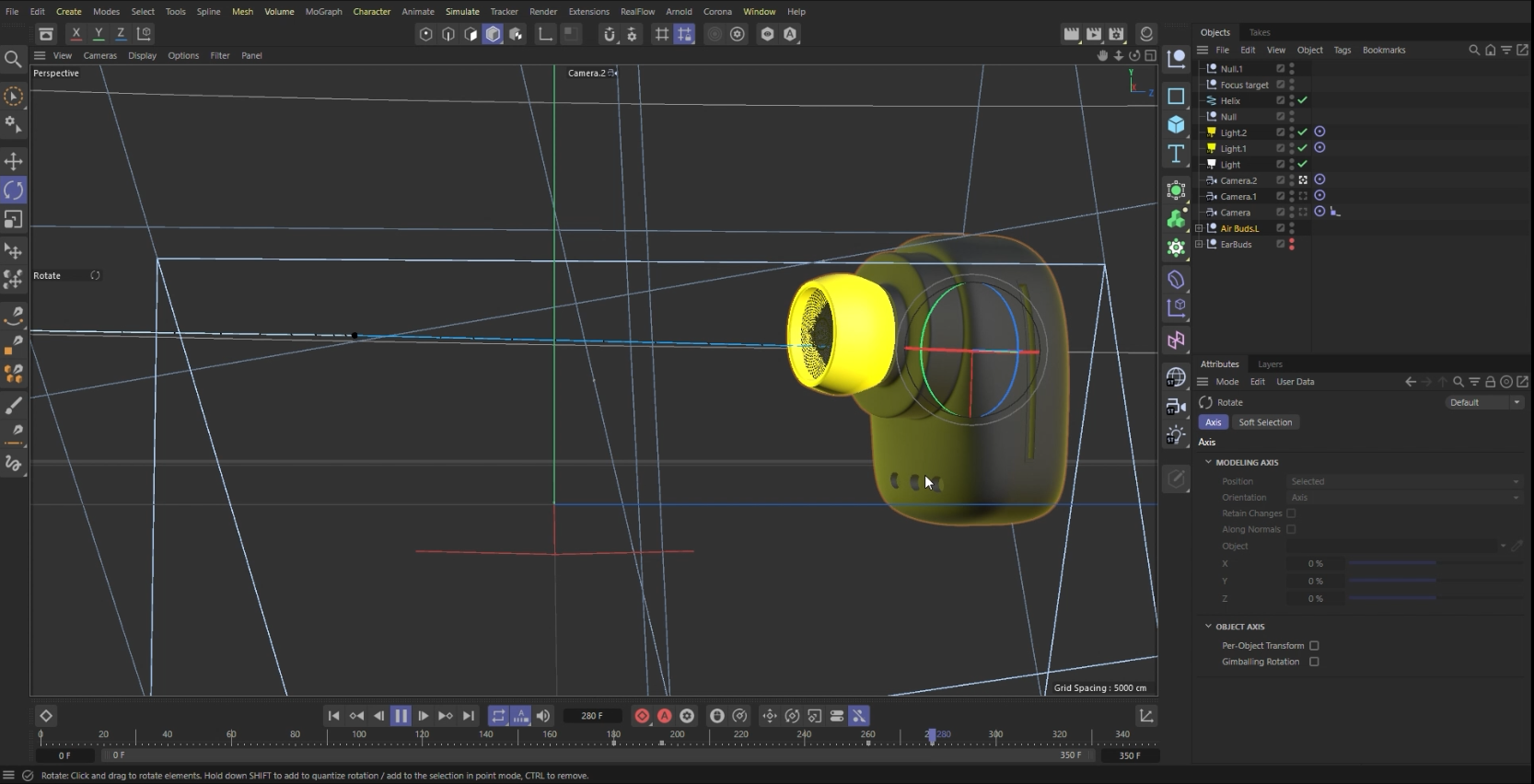Open the Edit Render Settings icon
The width and height of the screenshot is (1534, 784).
point(1116,34)
